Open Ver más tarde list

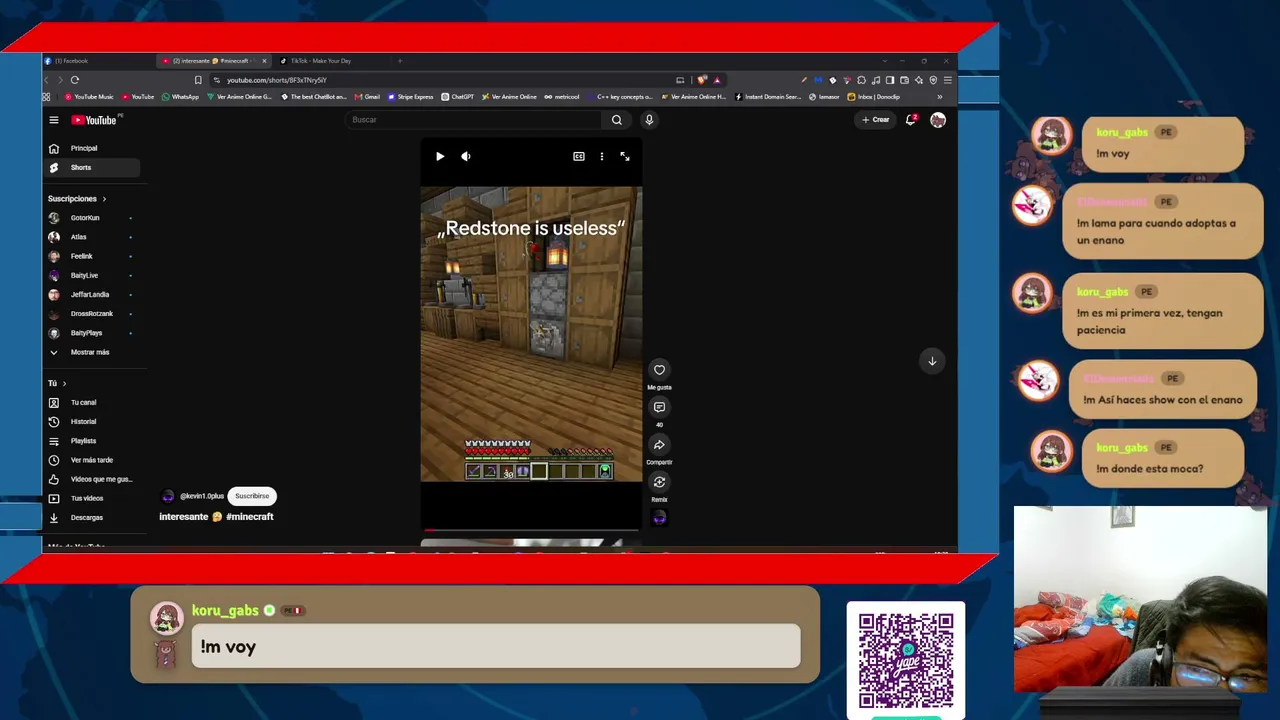[x=92, y=460]
